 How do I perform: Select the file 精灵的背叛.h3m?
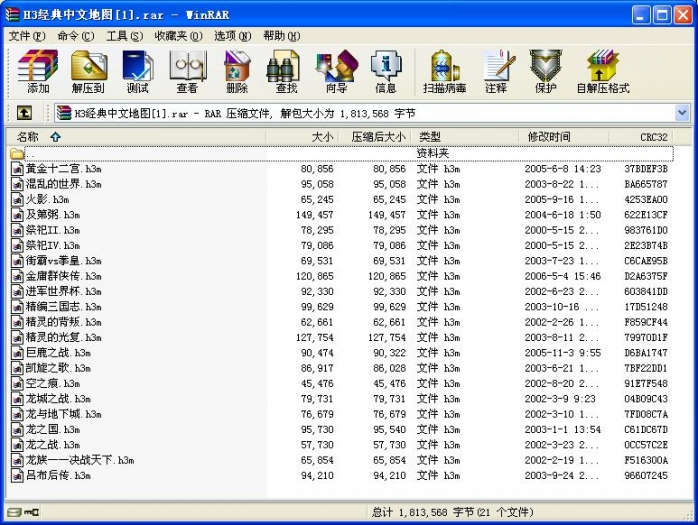click(64, 322)
